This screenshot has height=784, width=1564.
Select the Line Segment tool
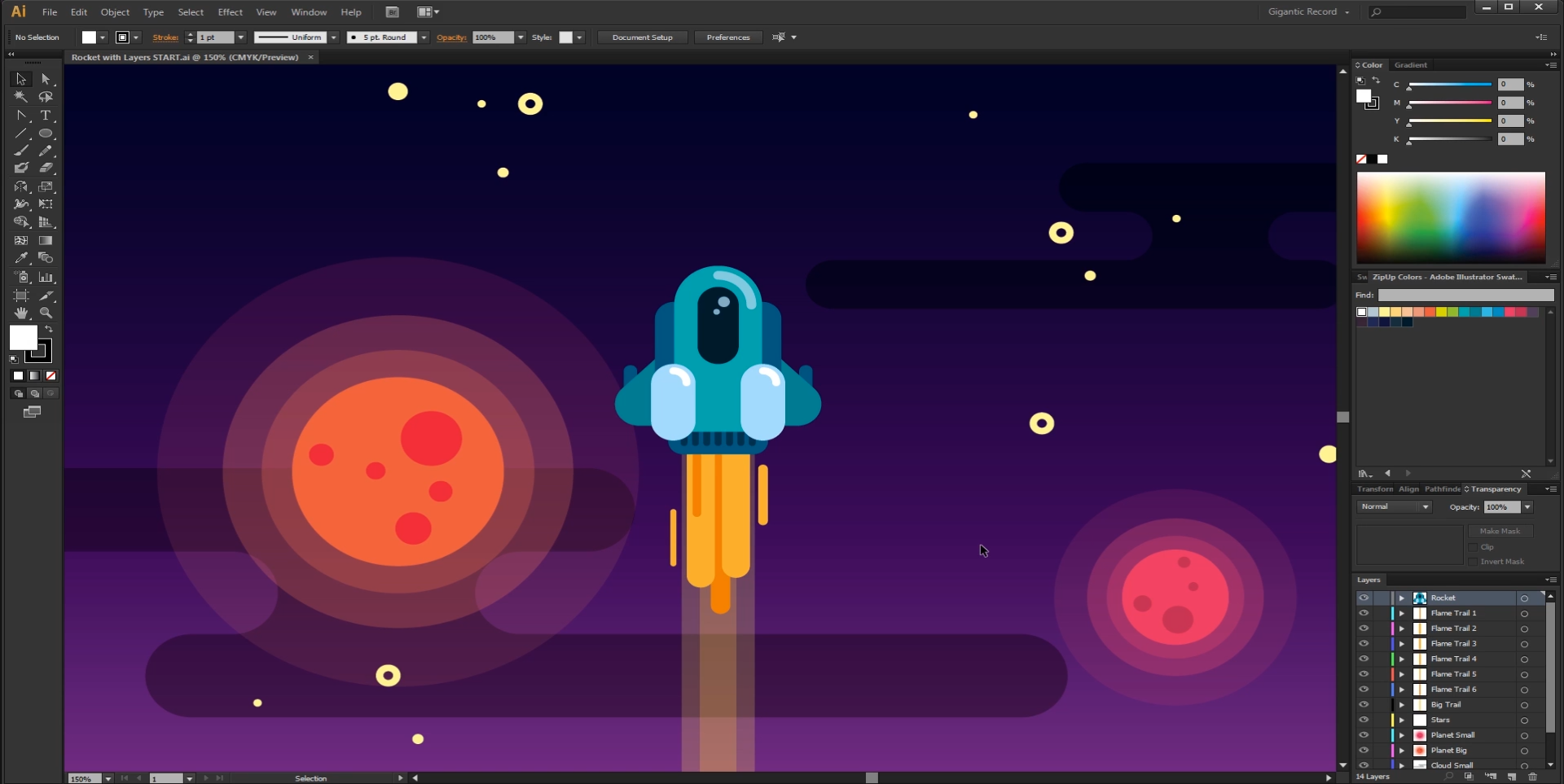pyautogui.click(x=21, y=134)
